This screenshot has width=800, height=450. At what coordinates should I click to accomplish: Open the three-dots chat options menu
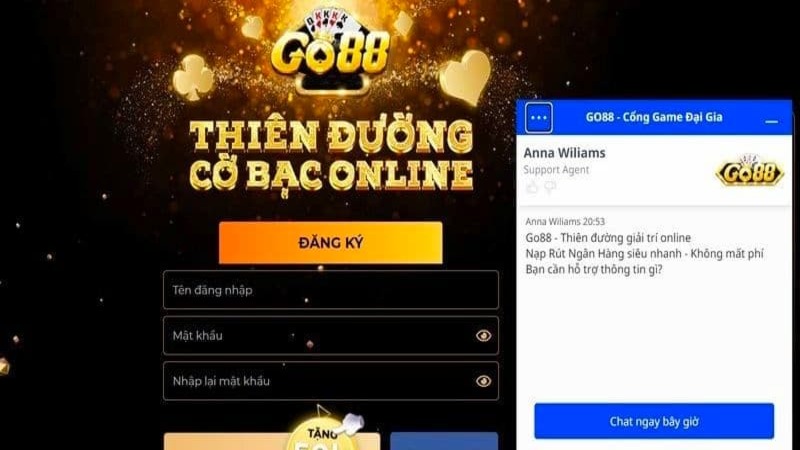538,118
